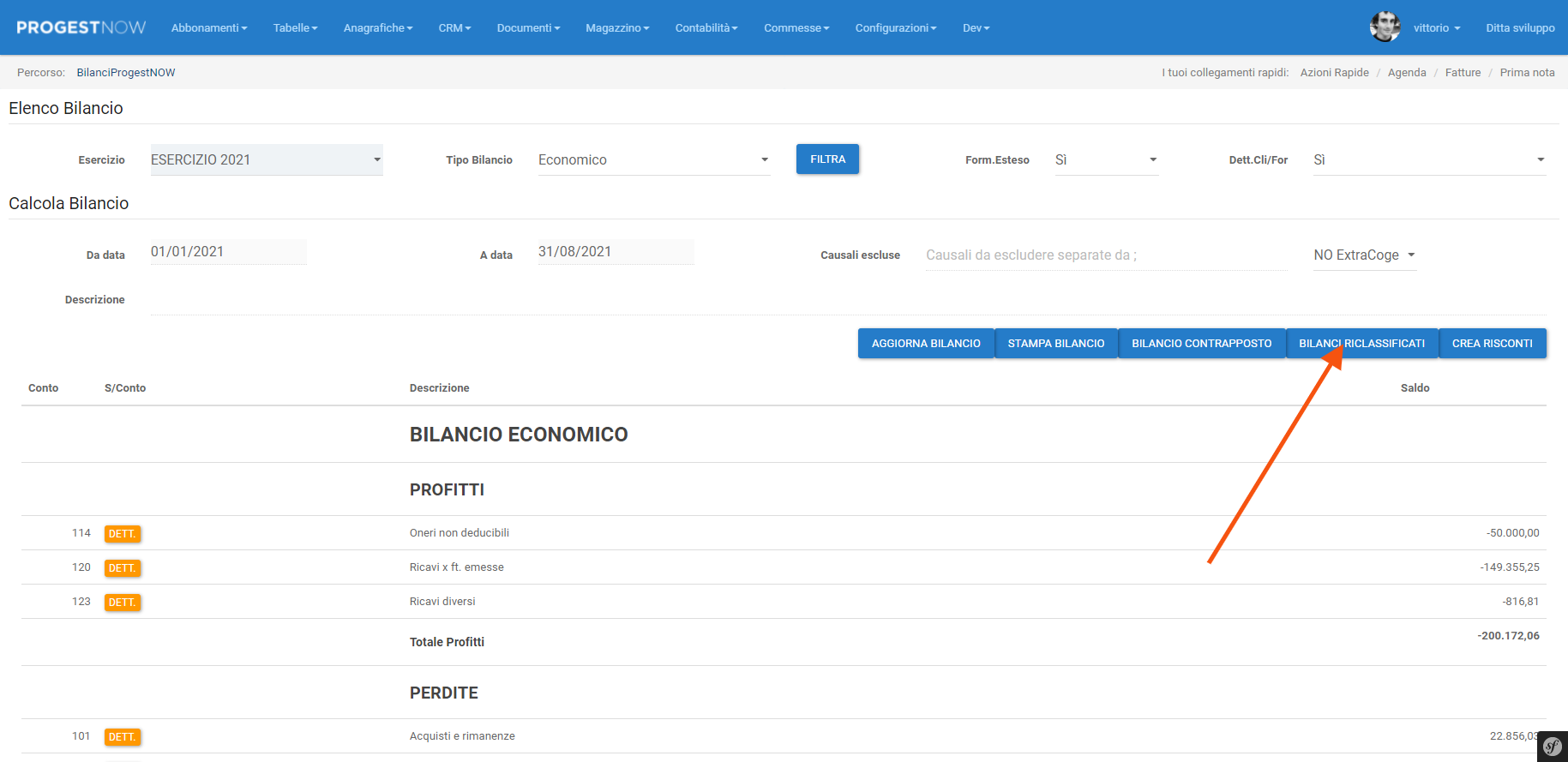Open the Prima nota quick link
1568x762 pixels.
[x=1527, y=72]
